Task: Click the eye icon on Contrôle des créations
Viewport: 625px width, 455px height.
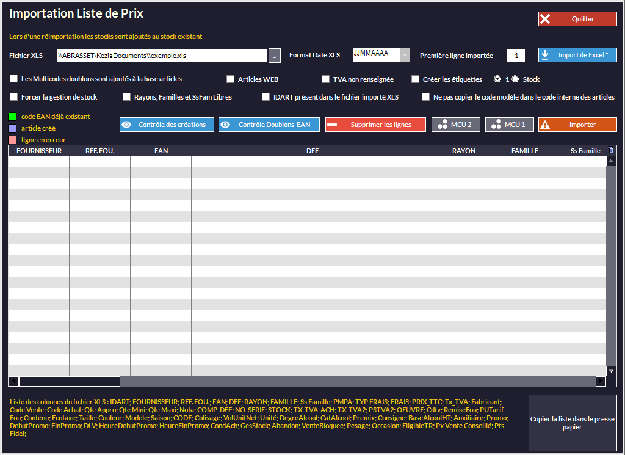Action: coord(127,124)
